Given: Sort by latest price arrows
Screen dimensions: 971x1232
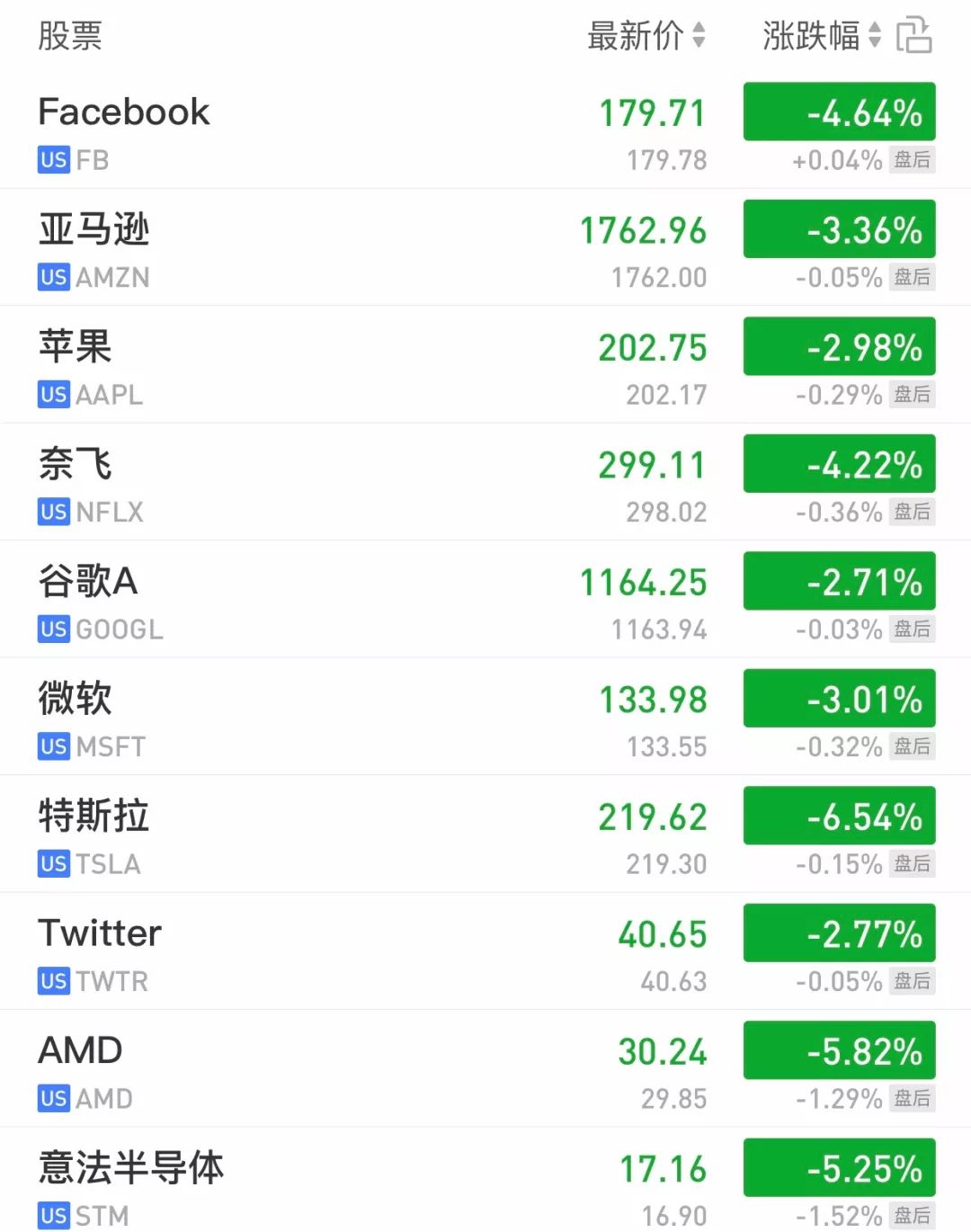Looking at the screenshot, I should [x=699, y=36].
